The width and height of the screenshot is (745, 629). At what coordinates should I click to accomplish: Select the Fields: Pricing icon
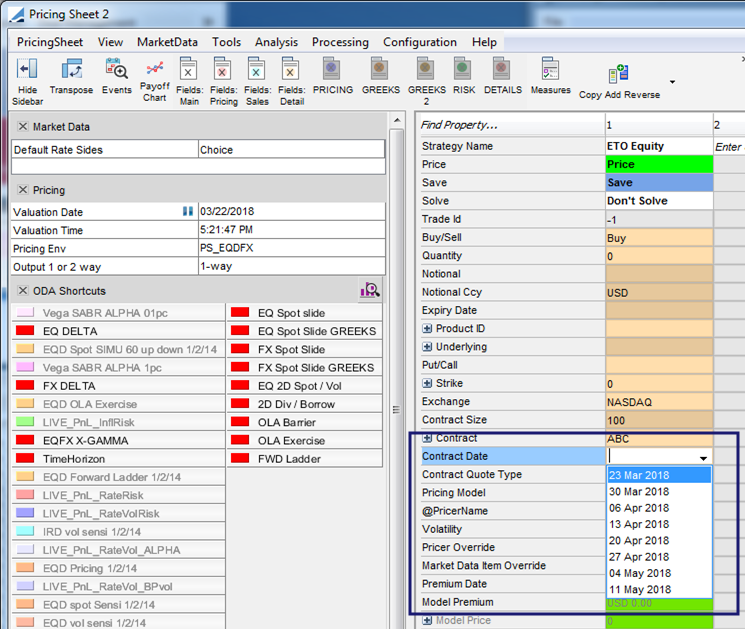coord(222,69)
